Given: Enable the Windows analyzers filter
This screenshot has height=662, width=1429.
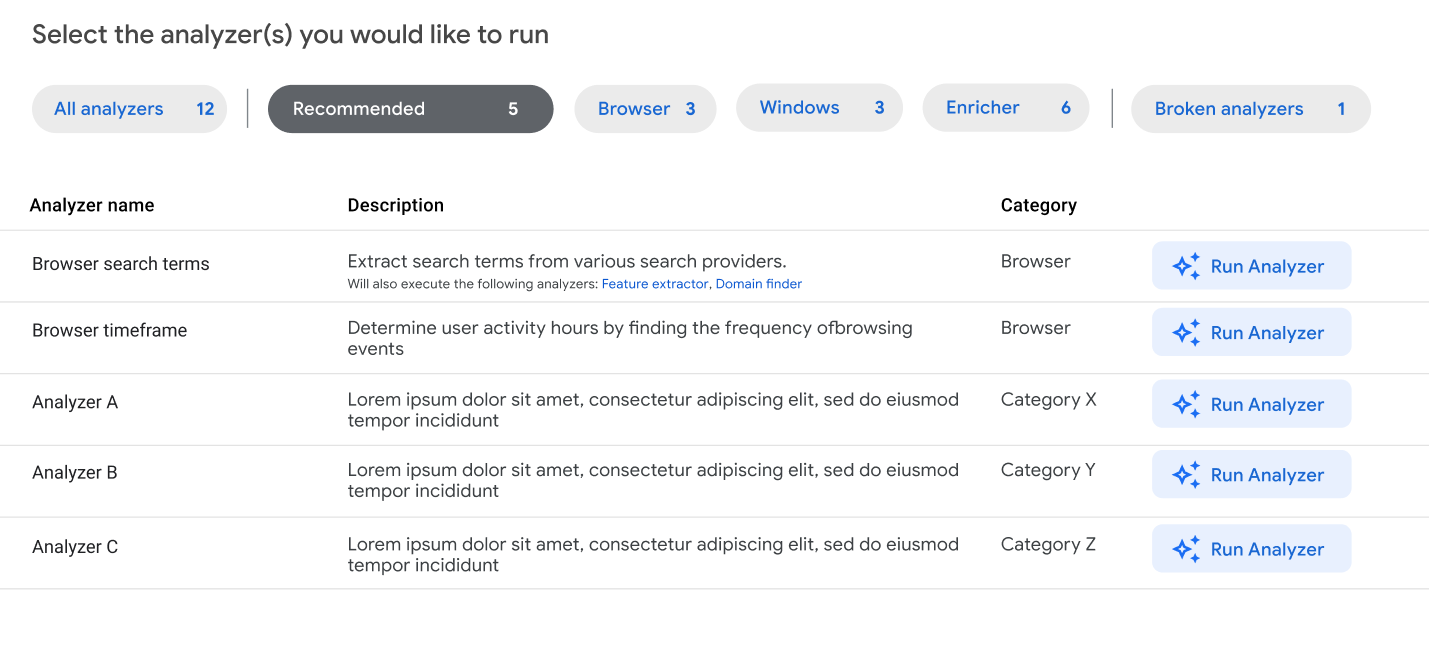Looking at the screenshot, I should tap(819, 108).
